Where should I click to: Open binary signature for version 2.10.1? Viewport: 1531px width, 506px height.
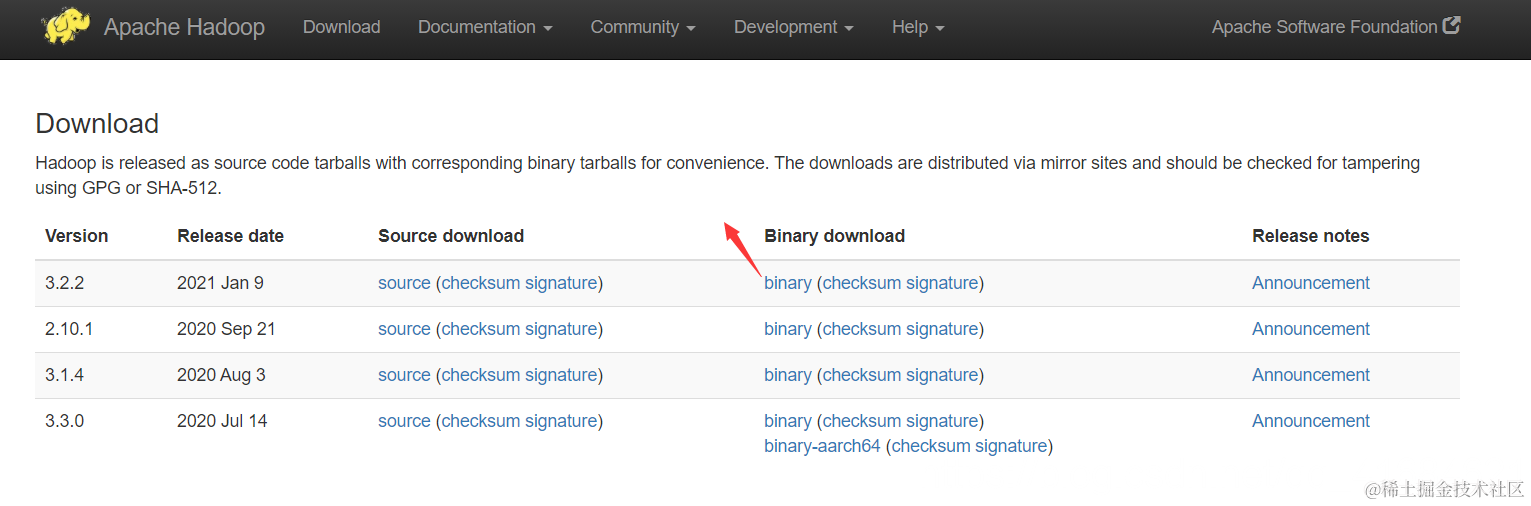point(940,329)
